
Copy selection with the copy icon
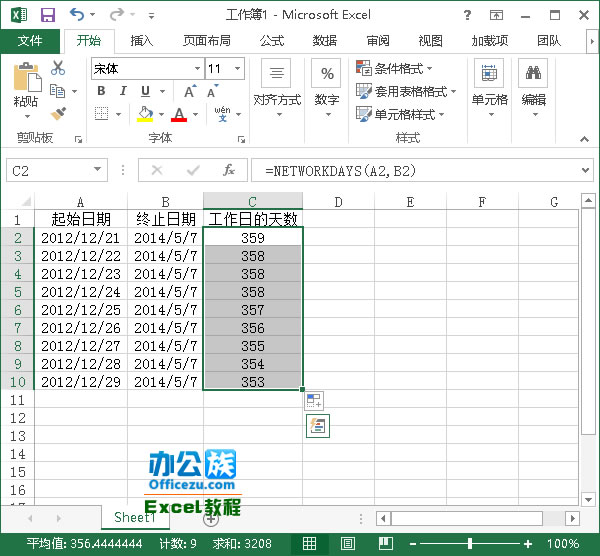pyautogui.click(x=58, y=91)
